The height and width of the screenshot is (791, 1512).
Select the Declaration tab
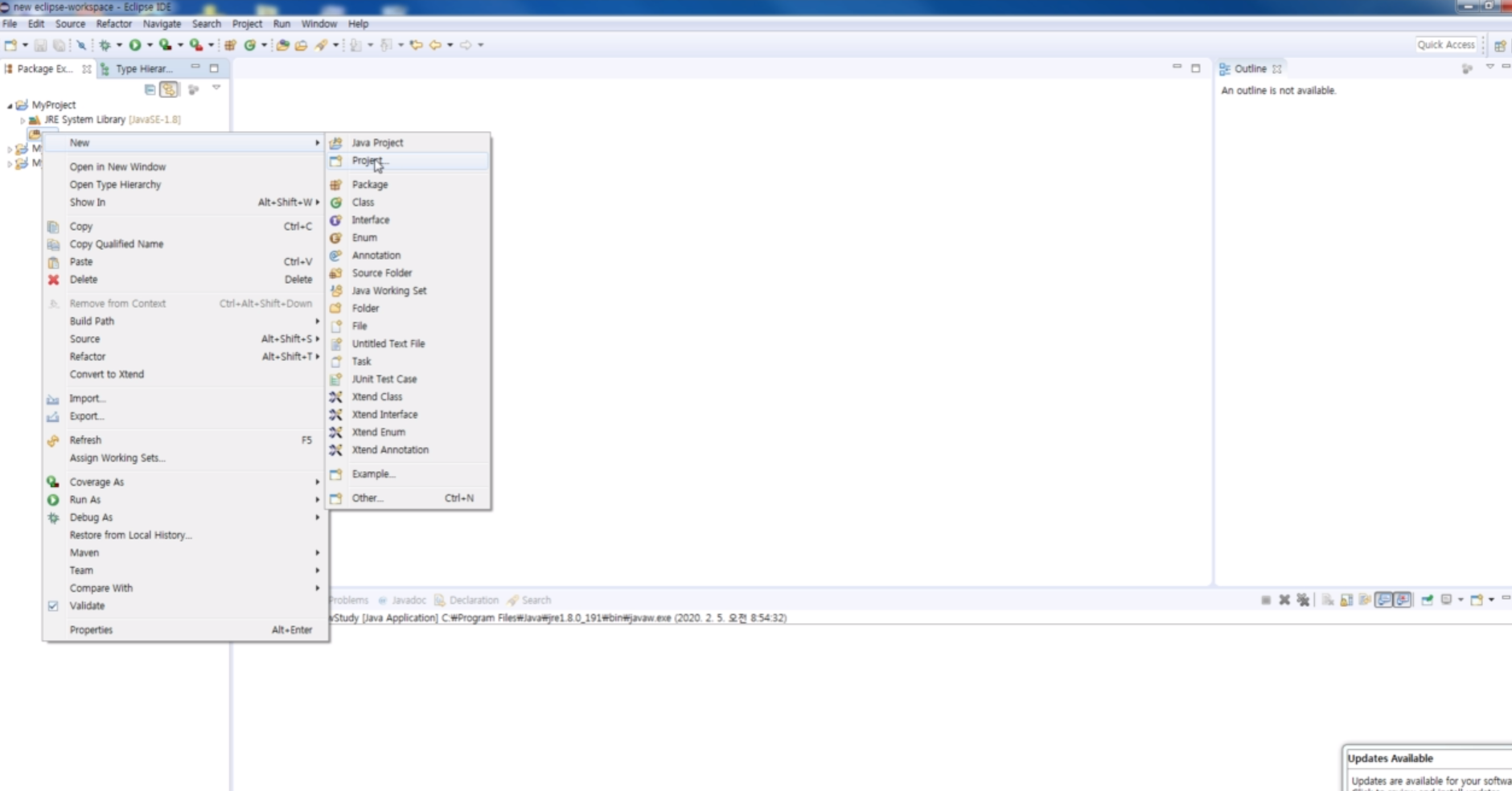point(466,600)
